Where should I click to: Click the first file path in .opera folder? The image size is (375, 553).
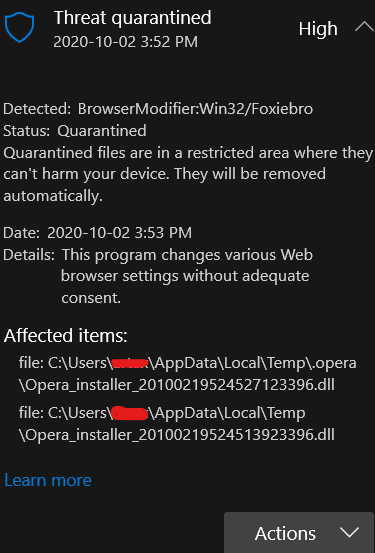pyautogui.click(x=188, y=373)
